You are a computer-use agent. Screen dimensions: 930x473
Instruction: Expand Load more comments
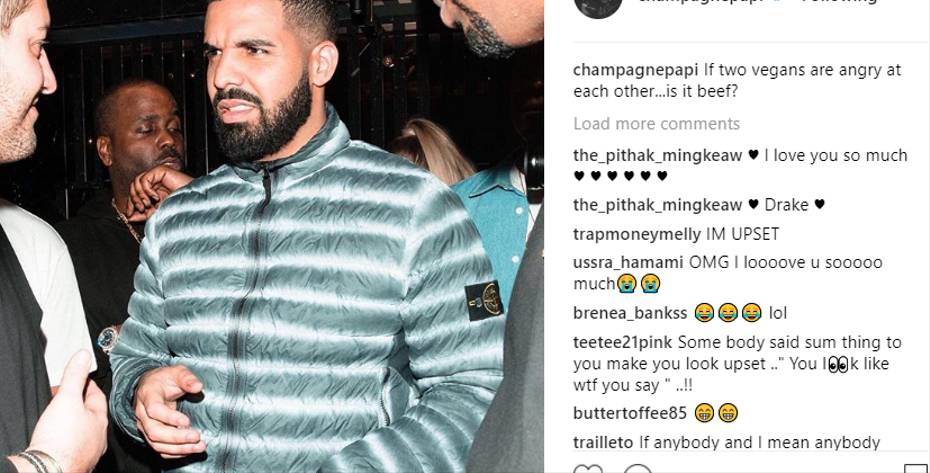click(x=656, y=123)
